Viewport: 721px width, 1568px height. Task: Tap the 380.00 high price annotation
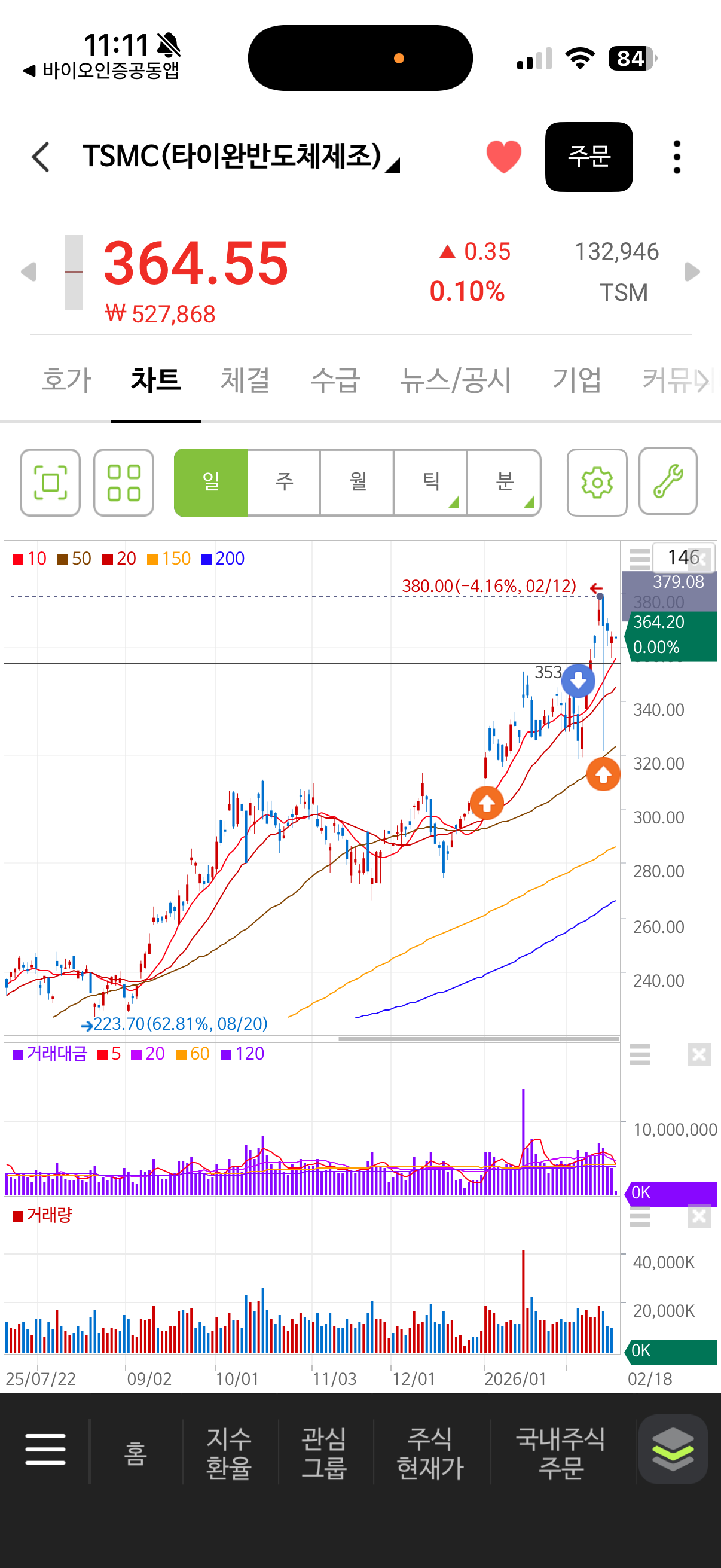(x=488, y=585)
